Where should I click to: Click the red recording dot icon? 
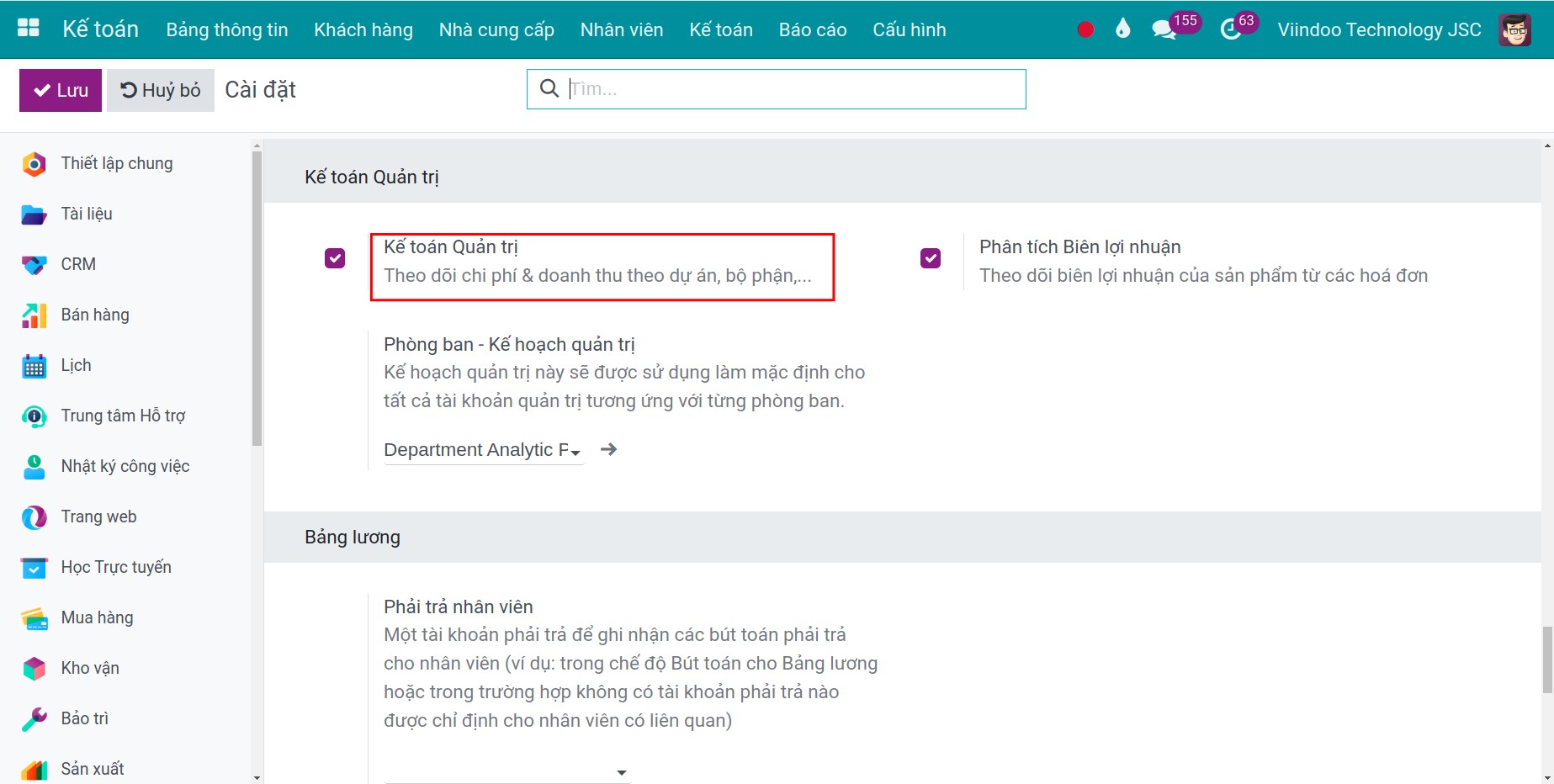point(1085,29)
